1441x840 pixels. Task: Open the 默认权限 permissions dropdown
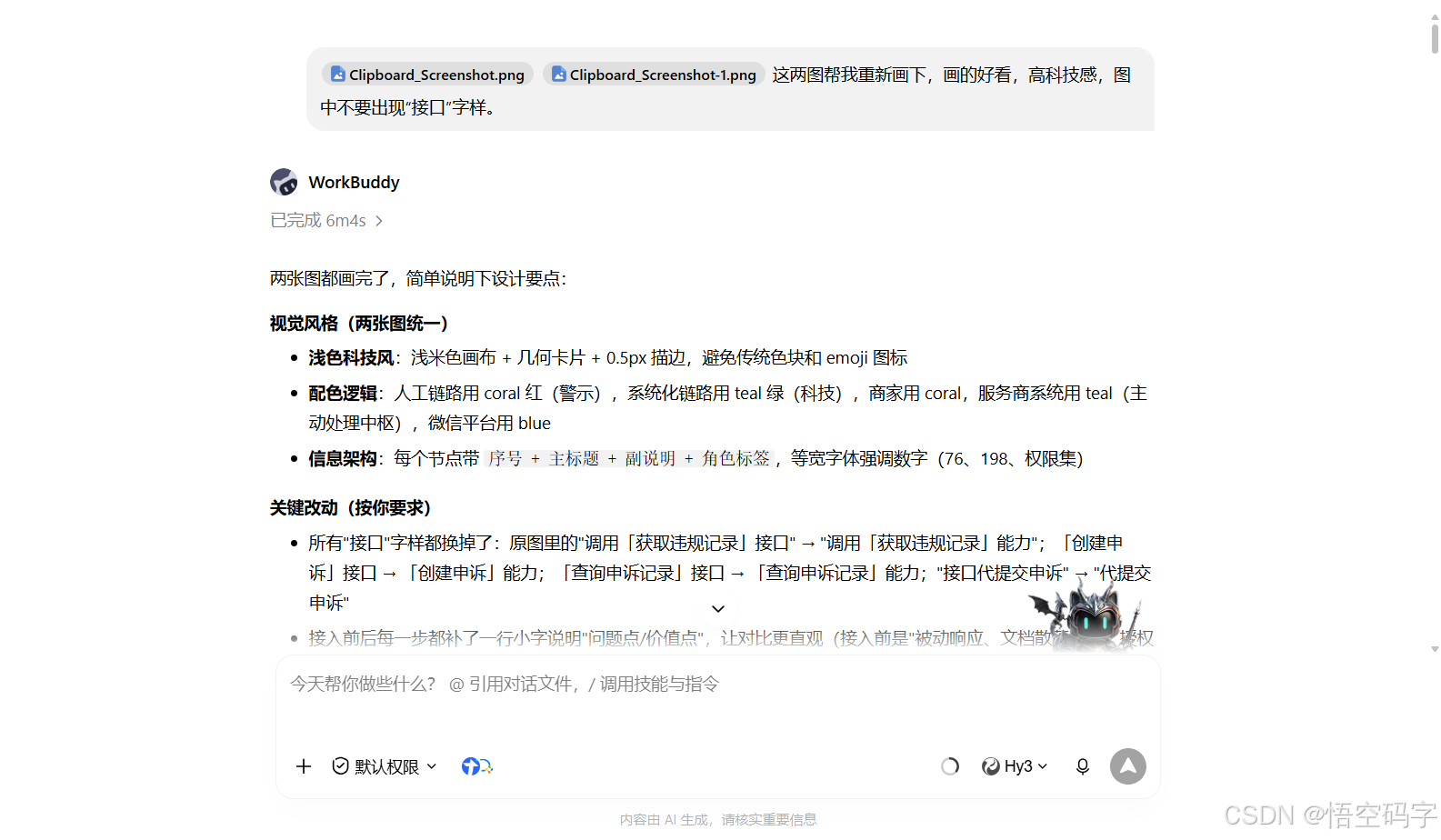[x=385, y=766]
